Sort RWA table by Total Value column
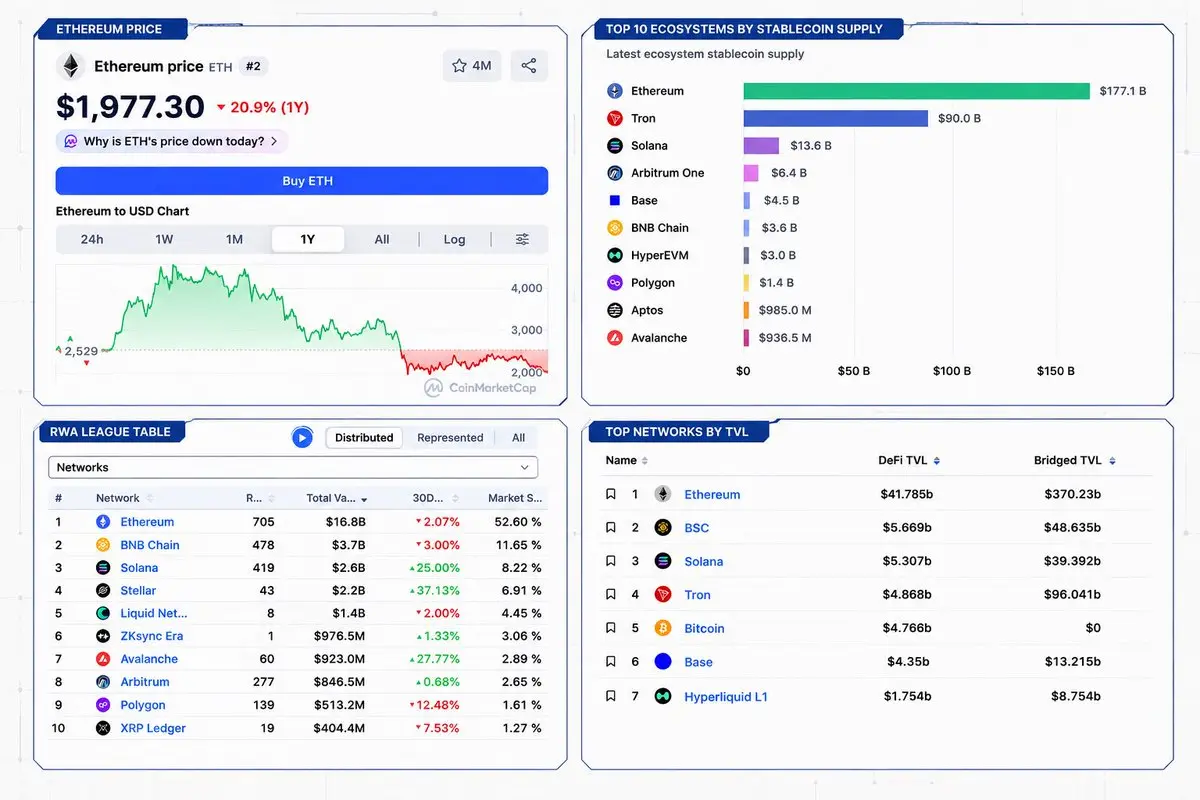This screenshot has height=800, width=1200. pyautogui.click(x=337, y=498)
